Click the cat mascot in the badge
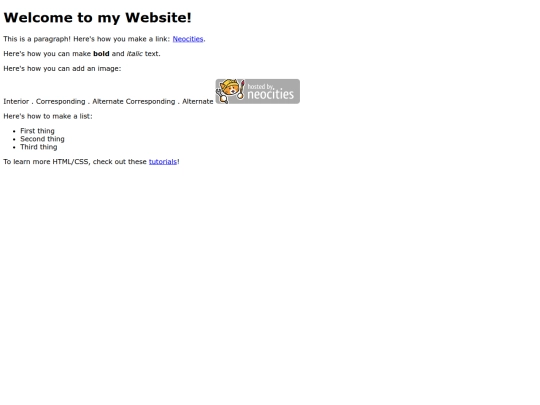The width and height of the screenshot is (540, 405). (x=230, y=91)
